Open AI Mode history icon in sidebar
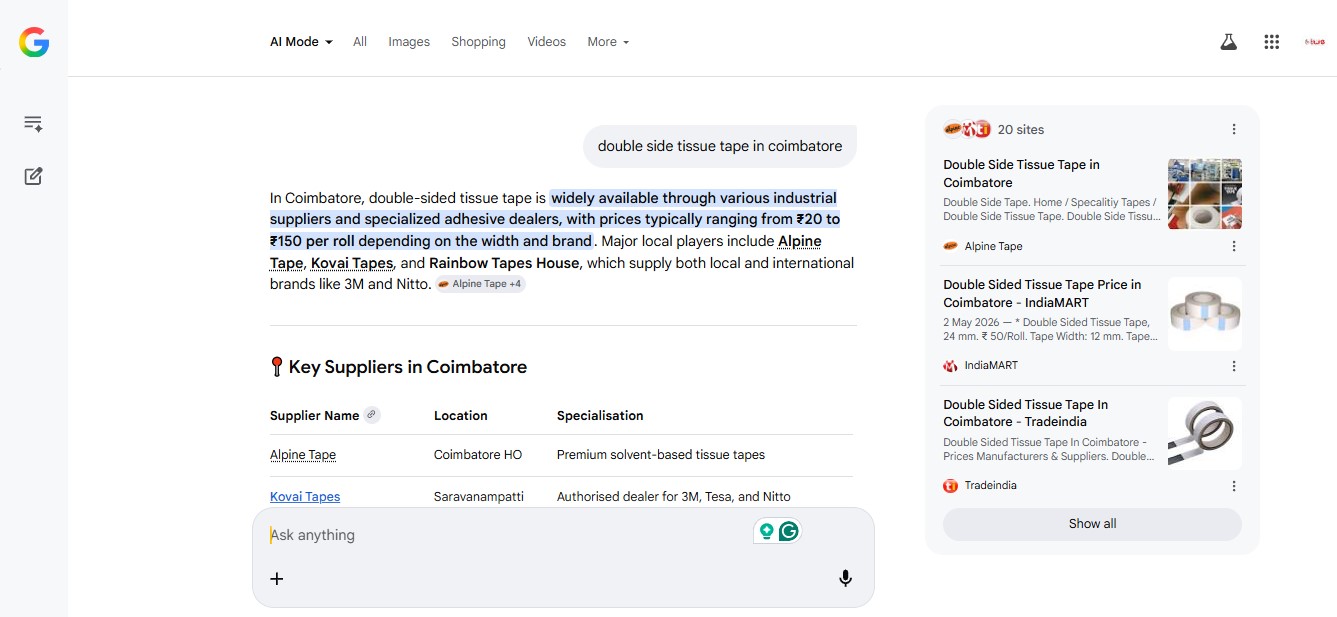The width and height of the screenshot is (1337, 617). click(33, 124)
